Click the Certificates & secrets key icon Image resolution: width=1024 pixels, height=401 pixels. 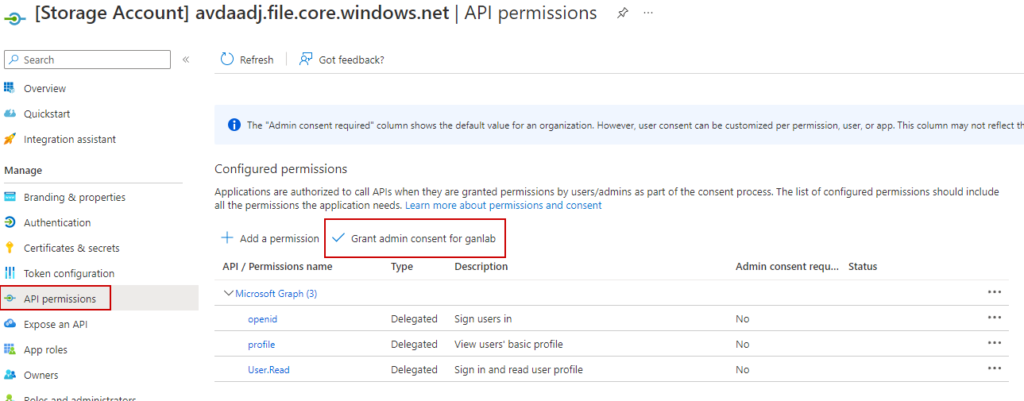[x=10, y=248]
